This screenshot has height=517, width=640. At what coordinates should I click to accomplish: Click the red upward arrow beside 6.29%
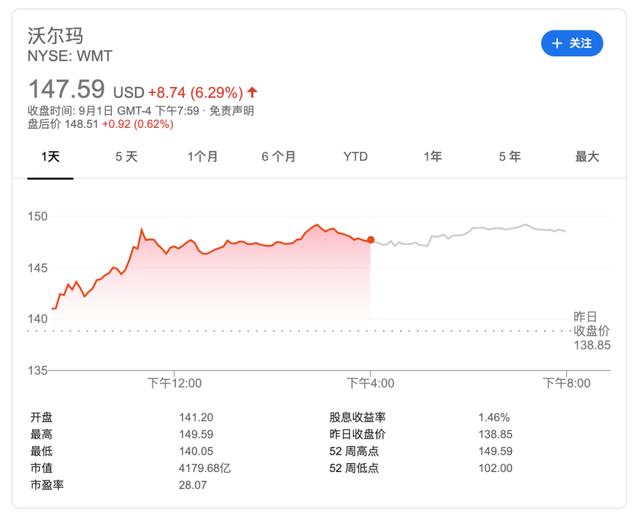[x=253, y=92]
